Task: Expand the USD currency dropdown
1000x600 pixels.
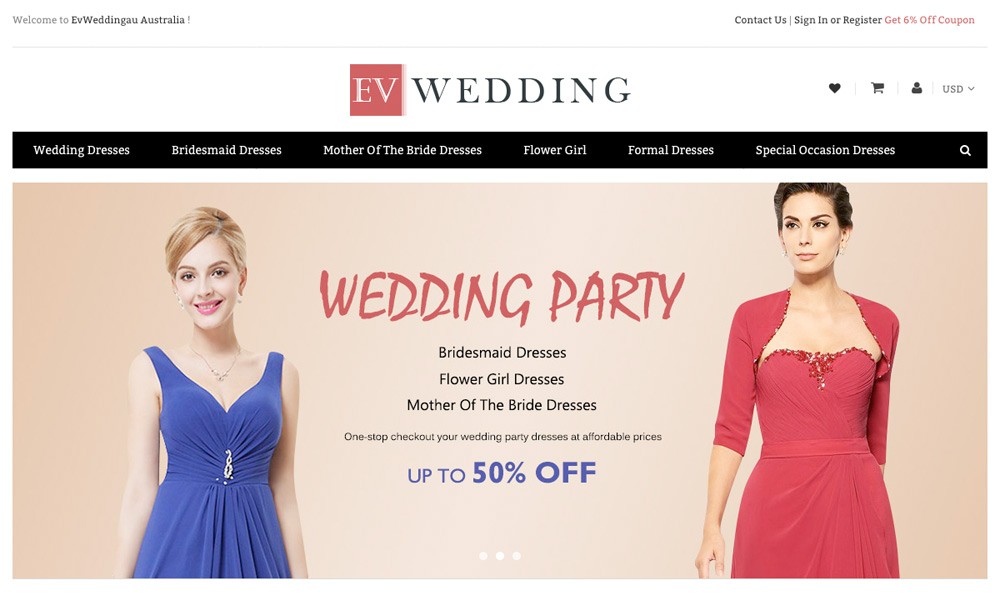Action: 959,89
